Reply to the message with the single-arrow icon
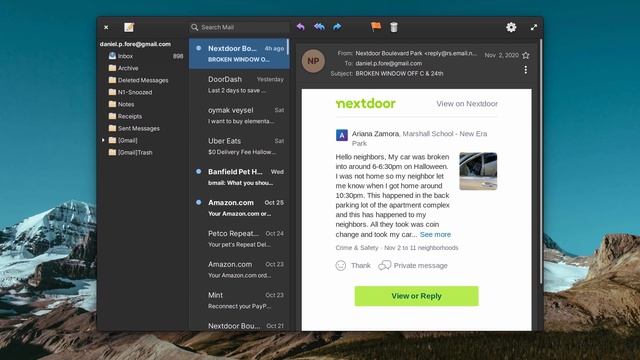Image resolution: width=640 pixels, height=360 pixels. (x=301, y=27)
